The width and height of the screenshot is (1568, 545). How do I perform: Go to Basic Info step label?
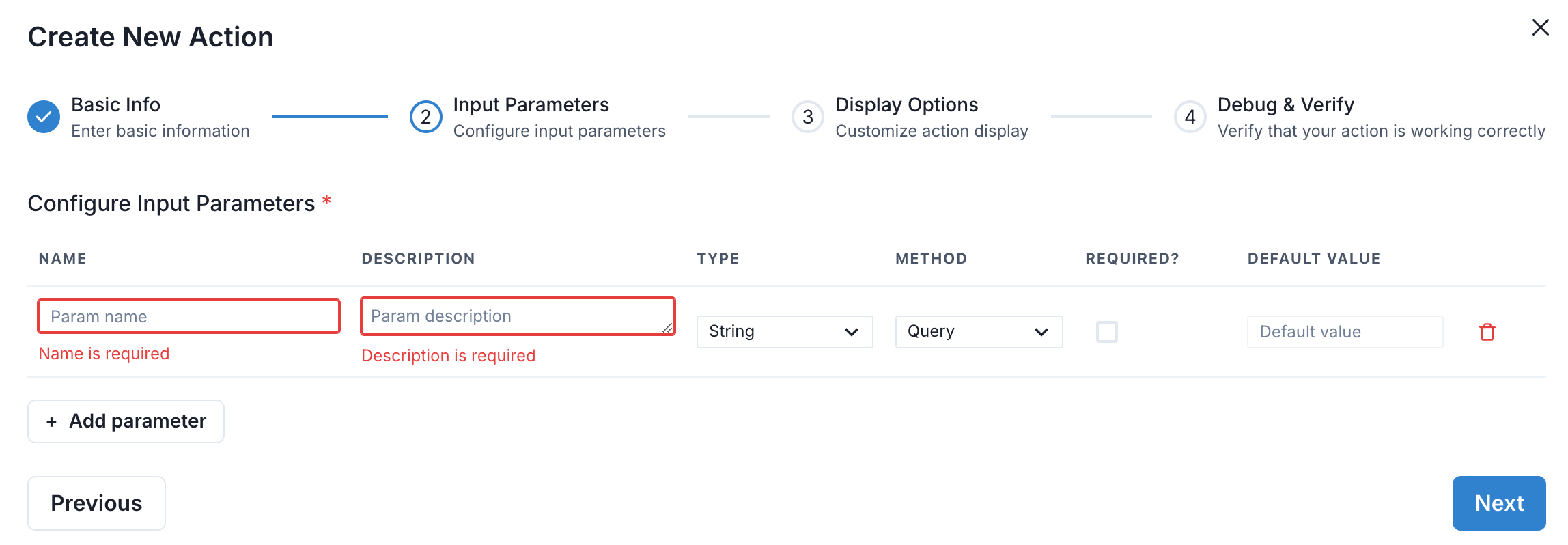point(116,104)
